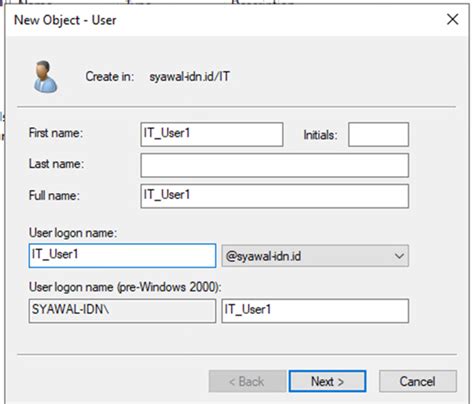Click the SYAWAL-IDN\ domain prefix field
The height and width of the screenshot is (404, 474).
pos(122,311)
